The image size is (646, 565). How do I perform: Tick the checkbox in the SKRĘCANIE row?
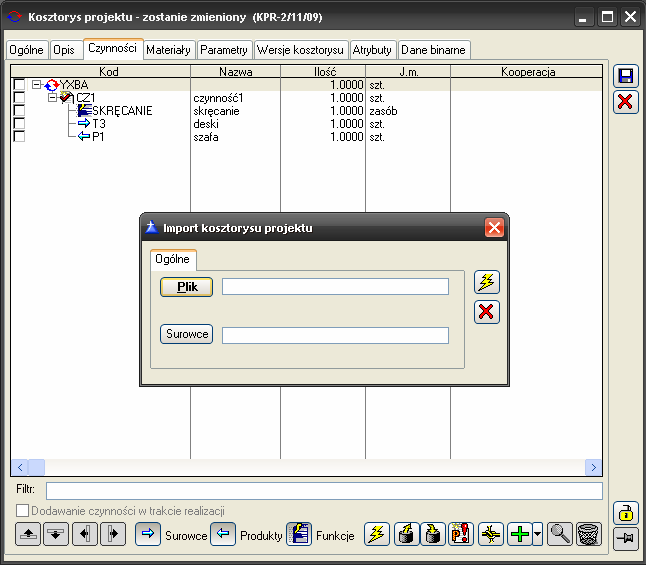click(19, 110)
